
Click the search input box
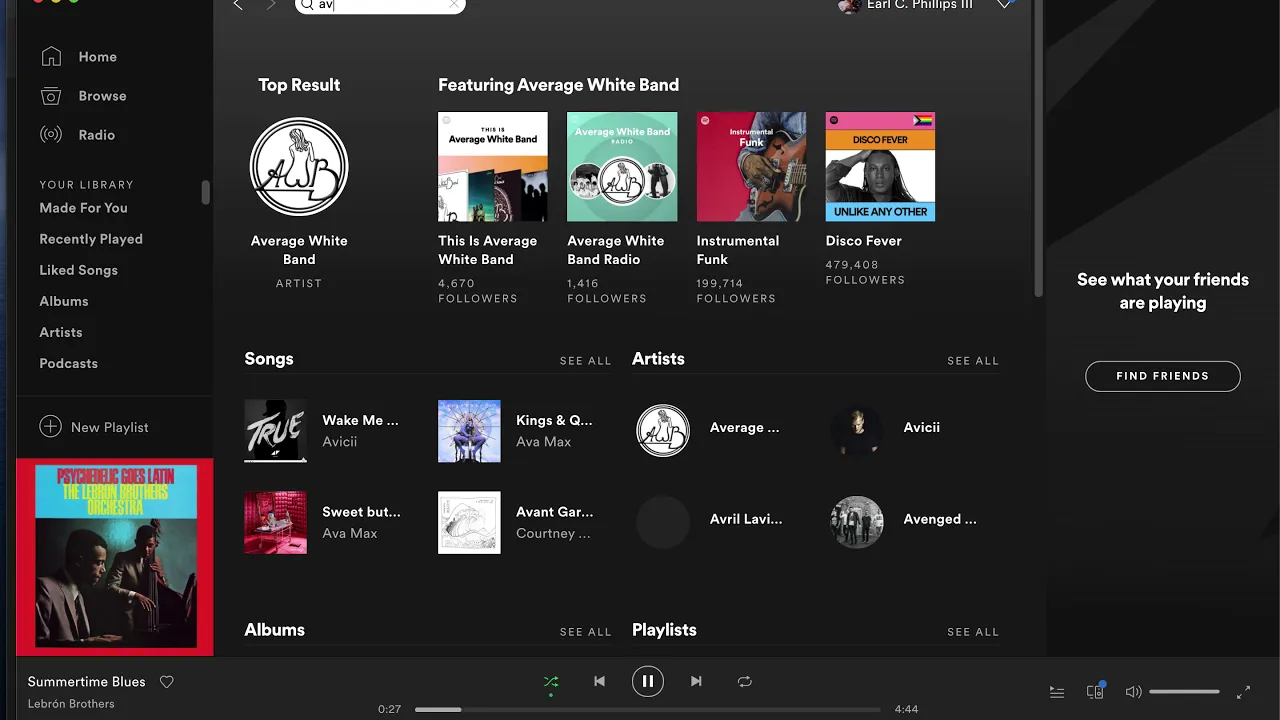click(x=380, y=6)
